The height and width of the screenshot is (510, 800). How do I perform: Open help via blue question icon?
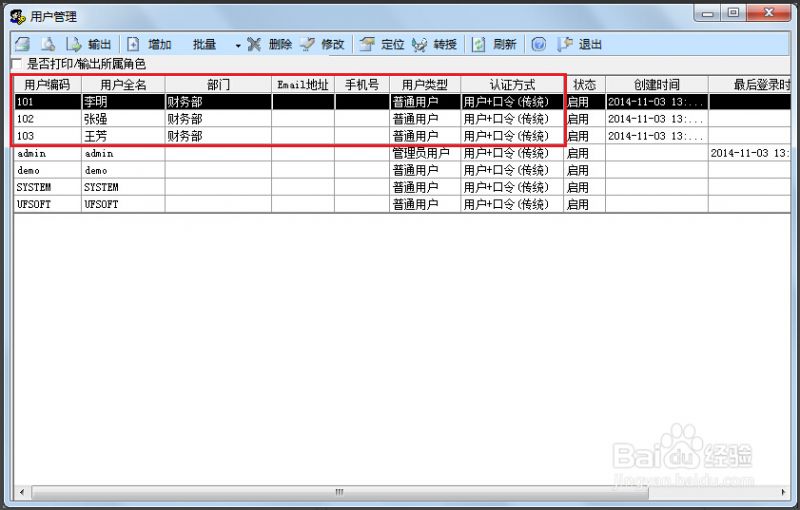[x=538, y=44]
